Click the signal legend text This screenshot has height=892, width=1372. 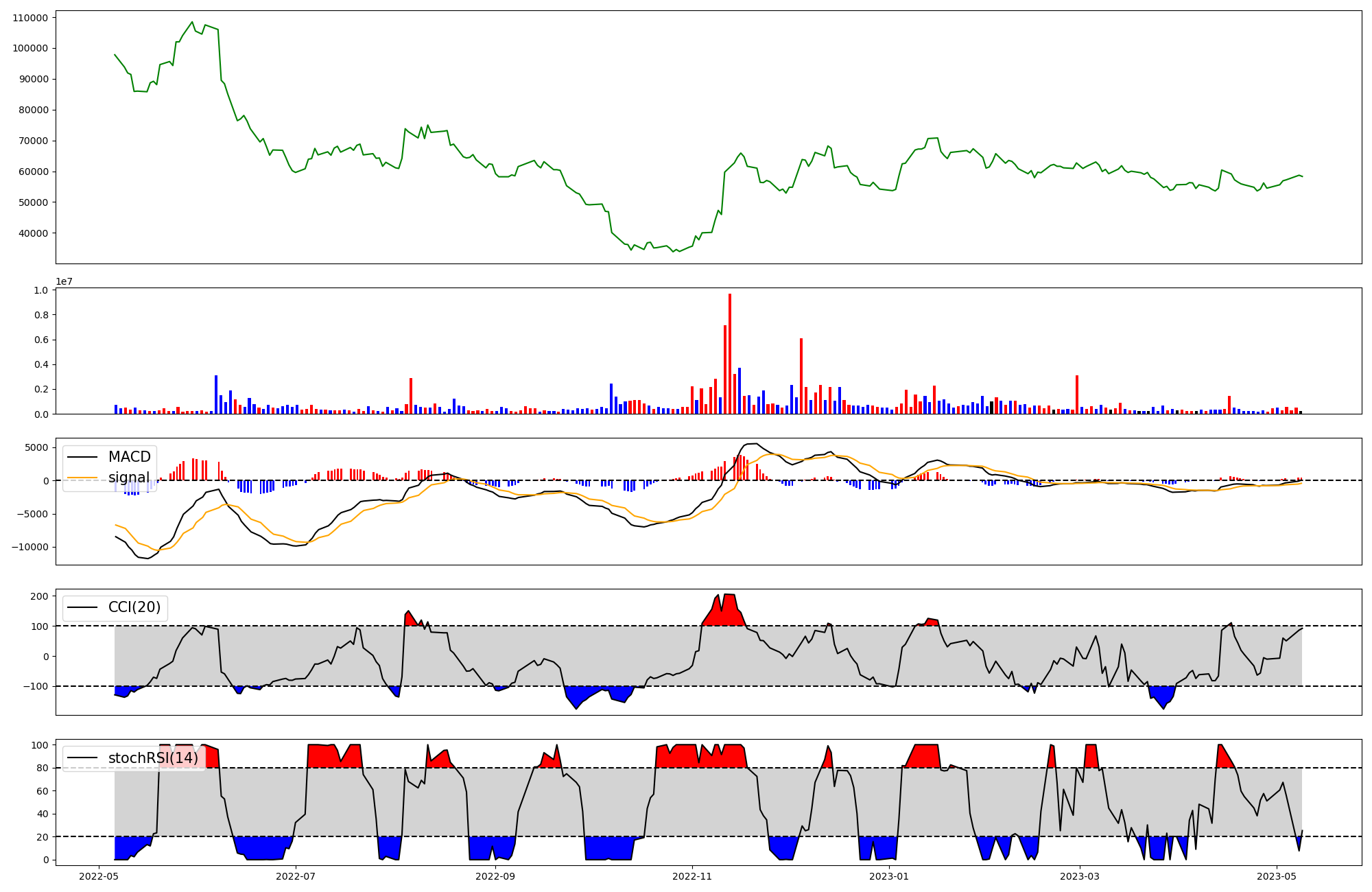[x=129, y=478]
